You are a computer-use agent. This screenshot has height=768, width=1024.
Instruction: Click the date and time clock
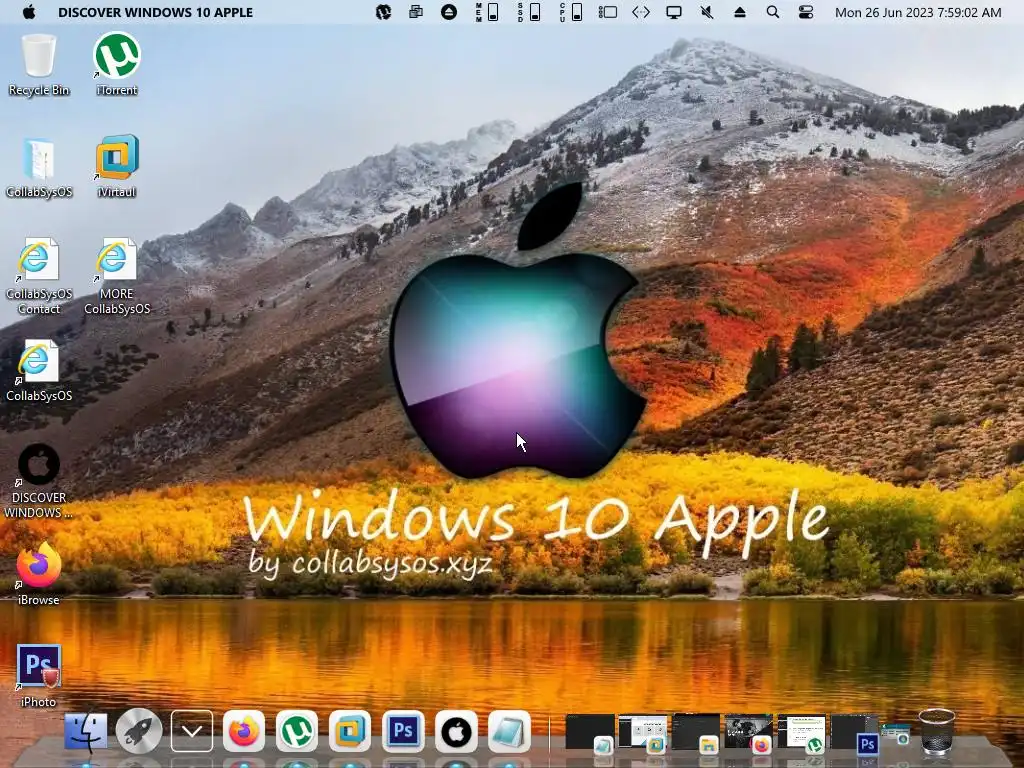click(918, 12)
